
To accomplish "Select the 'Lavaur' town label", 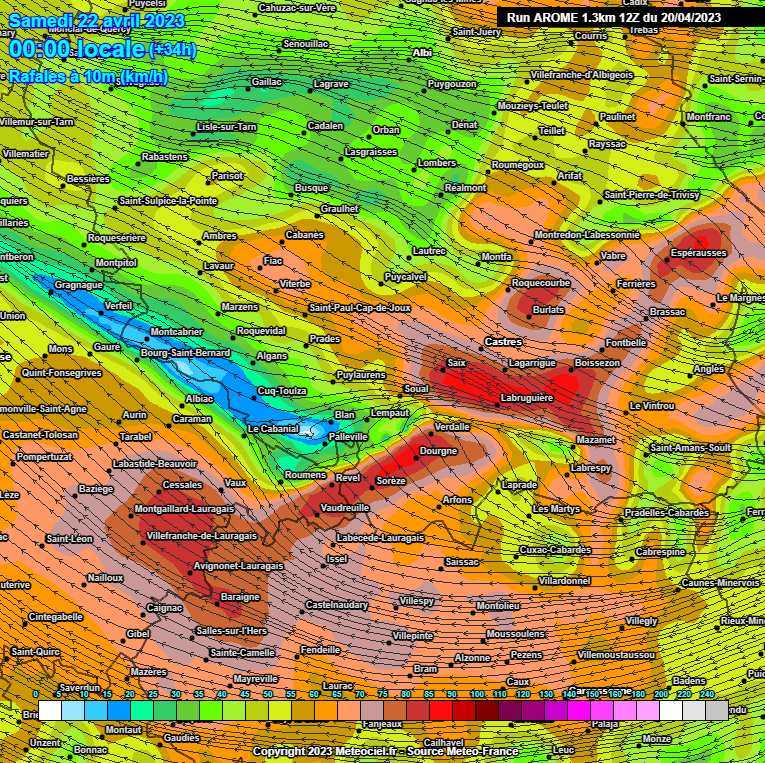I will tap(219, 266).
